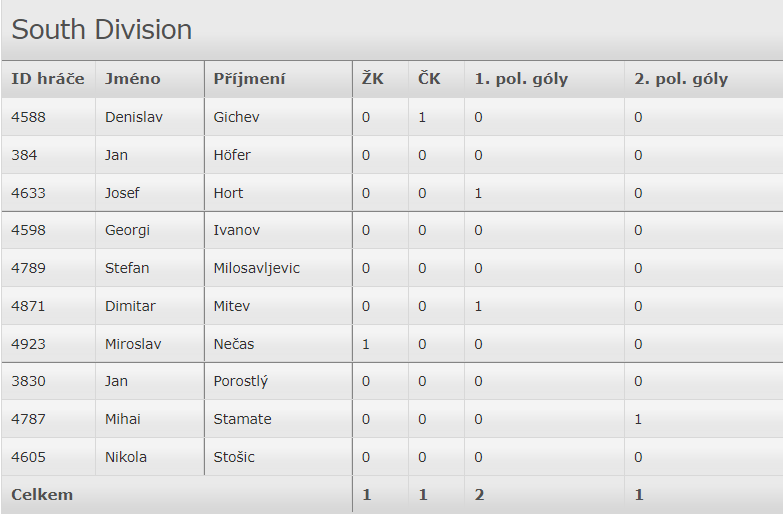Select the surname Höfer cell
Image resolution: width=783 pixels, height=517 pixels.
pyautogui.click(x=232, y=155)
